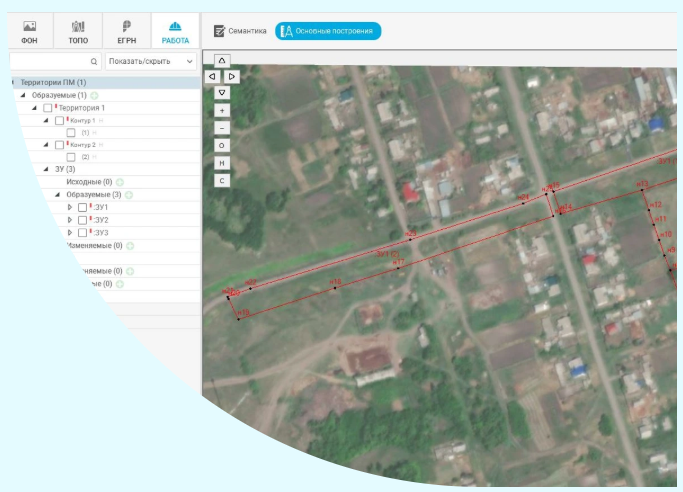
Task: Click the green plus next to Исходные
Action: click(x=120, y=182)
